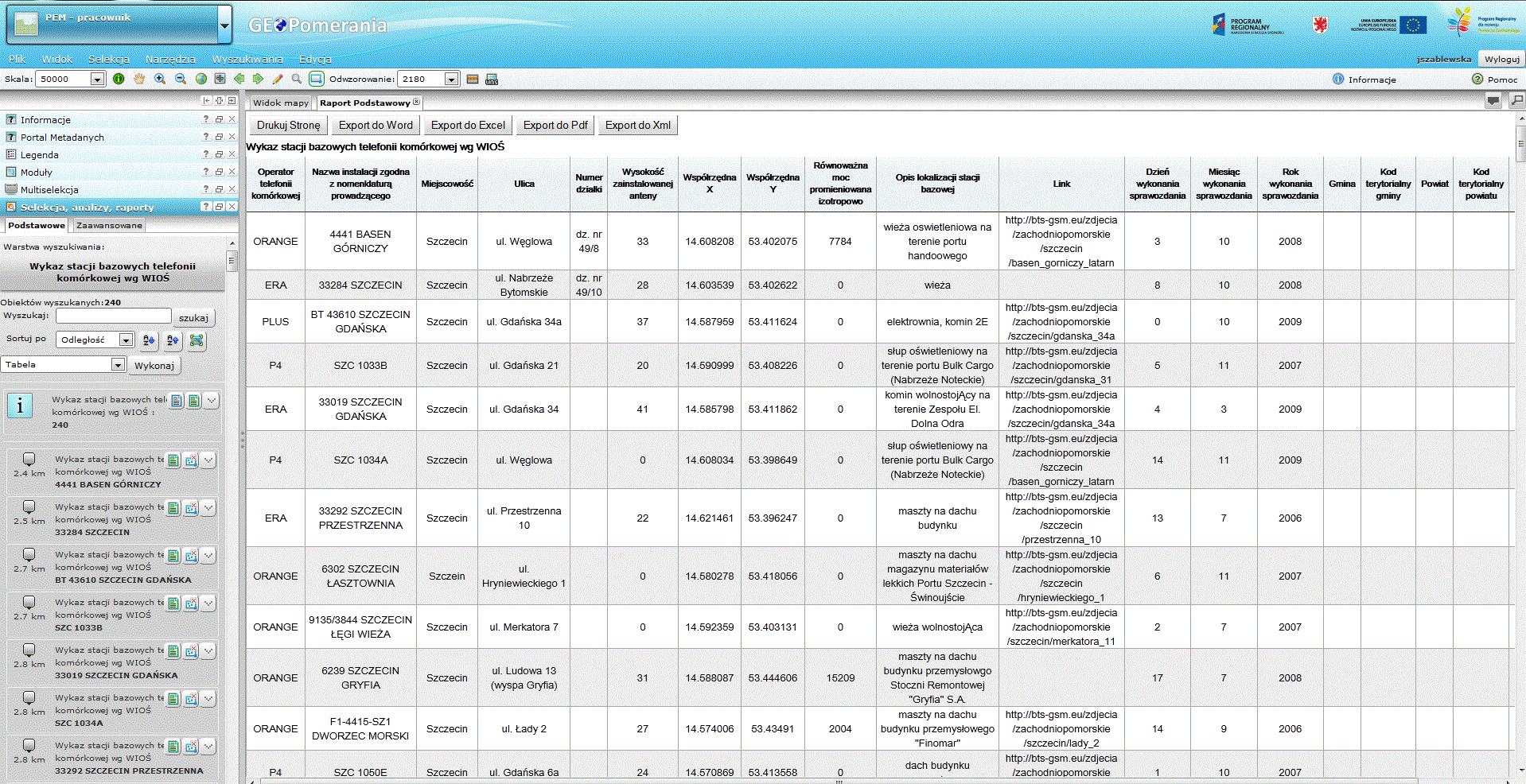Expand the 4441 BASEN GÓRNICZY result chevron

[x=208, y=460]
